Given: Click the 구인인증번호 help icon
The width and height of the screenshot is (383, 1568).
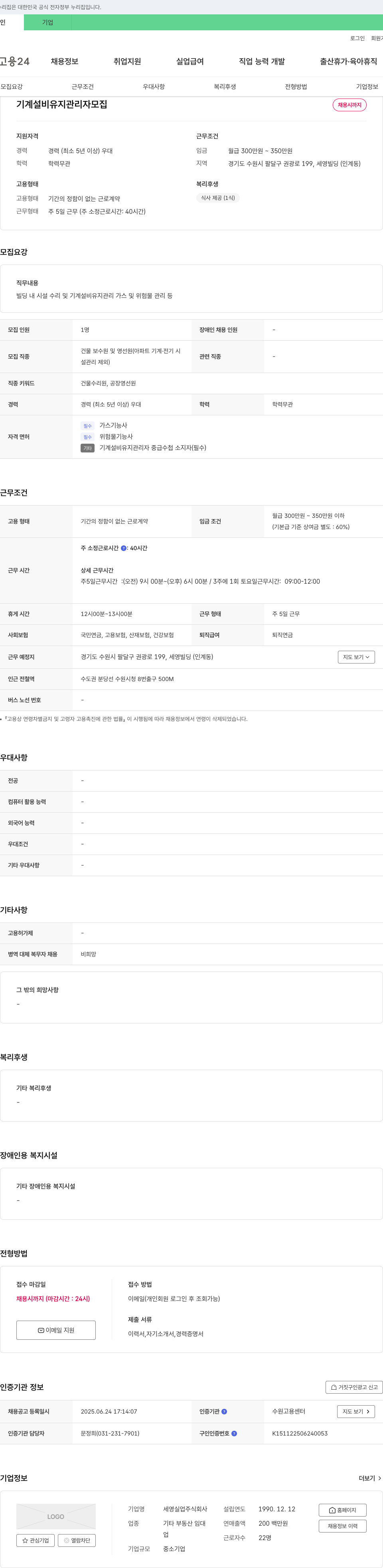Looking at the screenshot, I should (x=235, y=1434).
